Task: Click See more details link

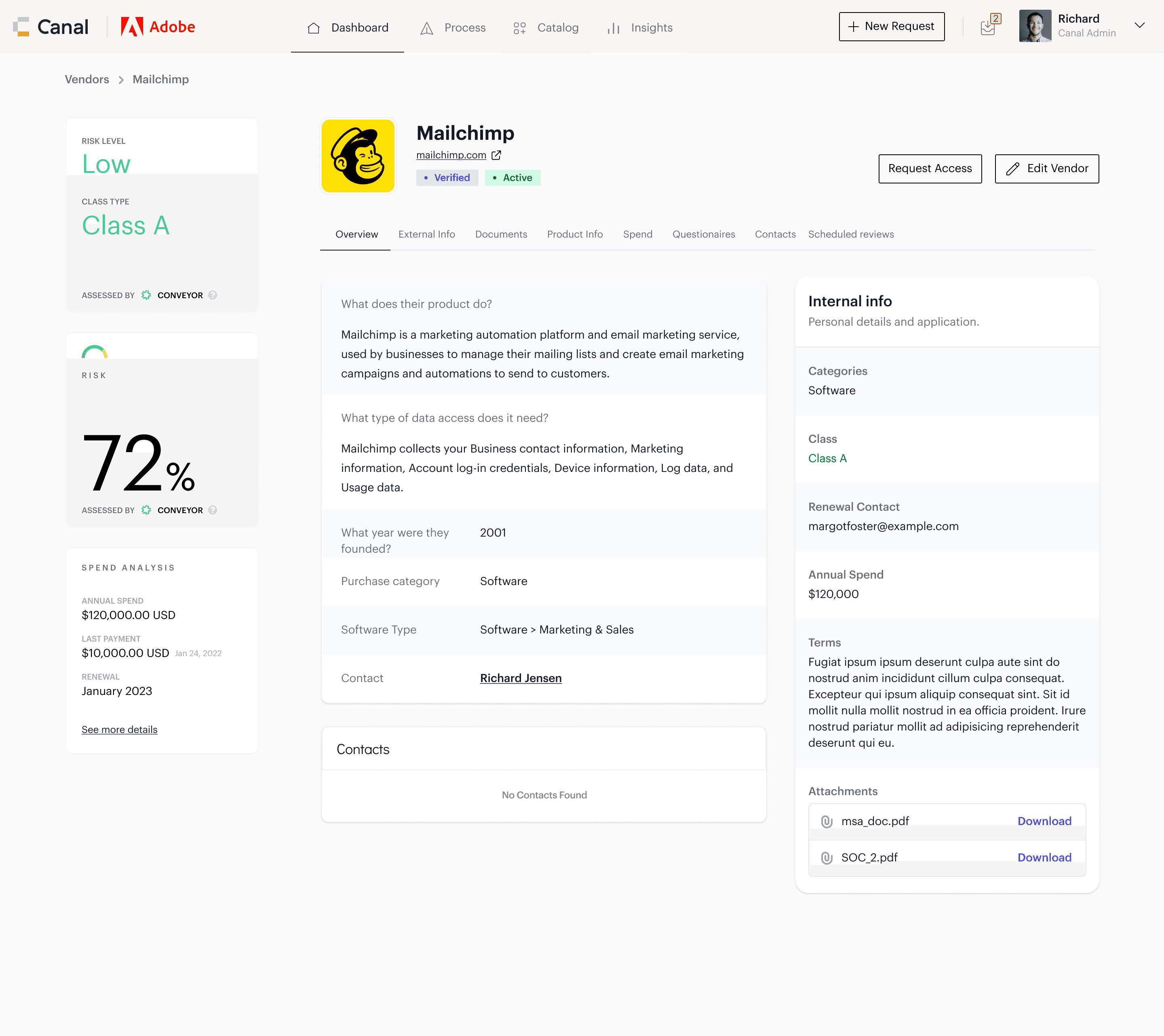Action: click(x=119, y=730)
